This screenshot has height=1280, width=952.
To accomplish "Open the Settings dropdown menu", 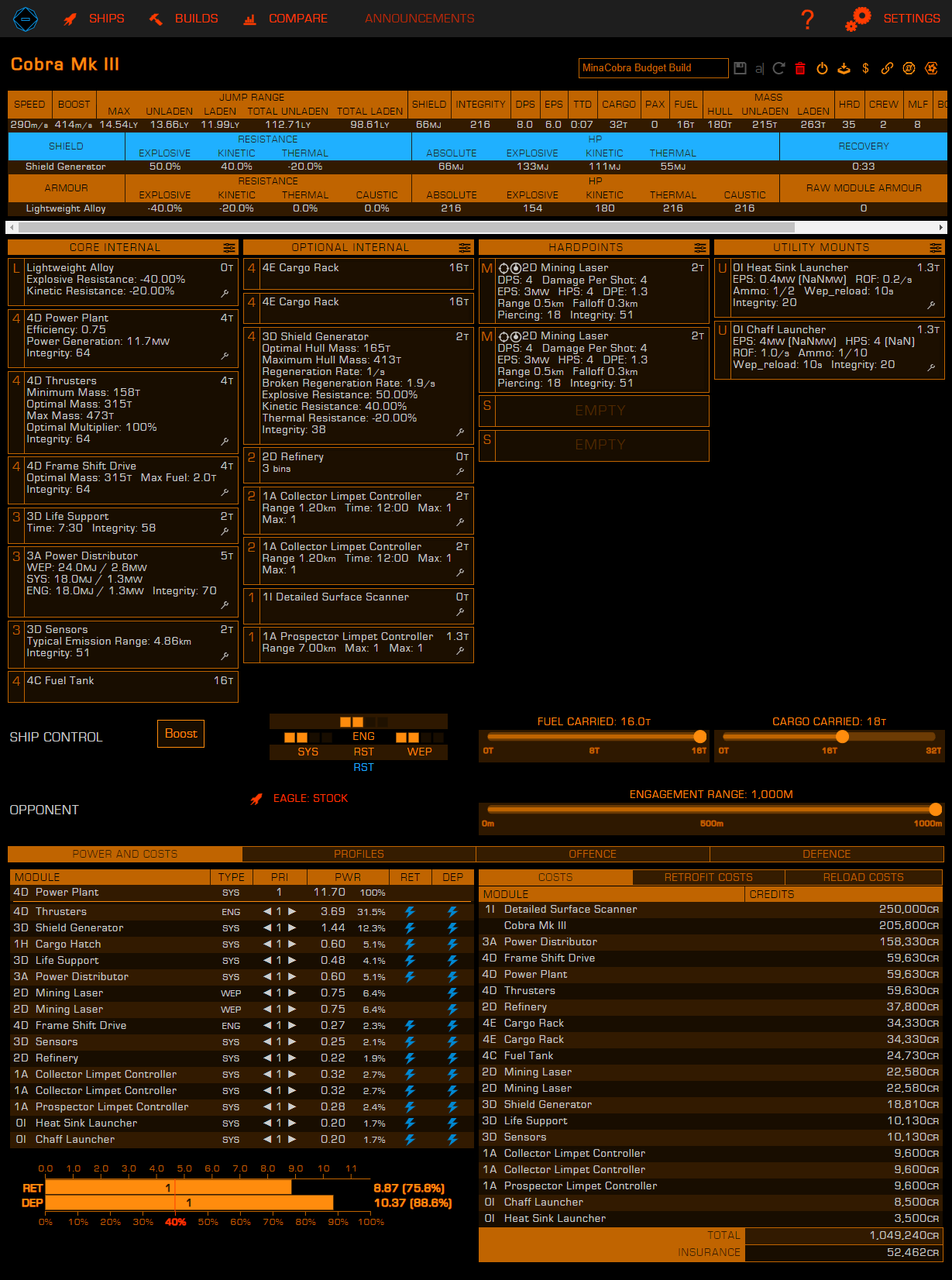I will pos(893,19).
